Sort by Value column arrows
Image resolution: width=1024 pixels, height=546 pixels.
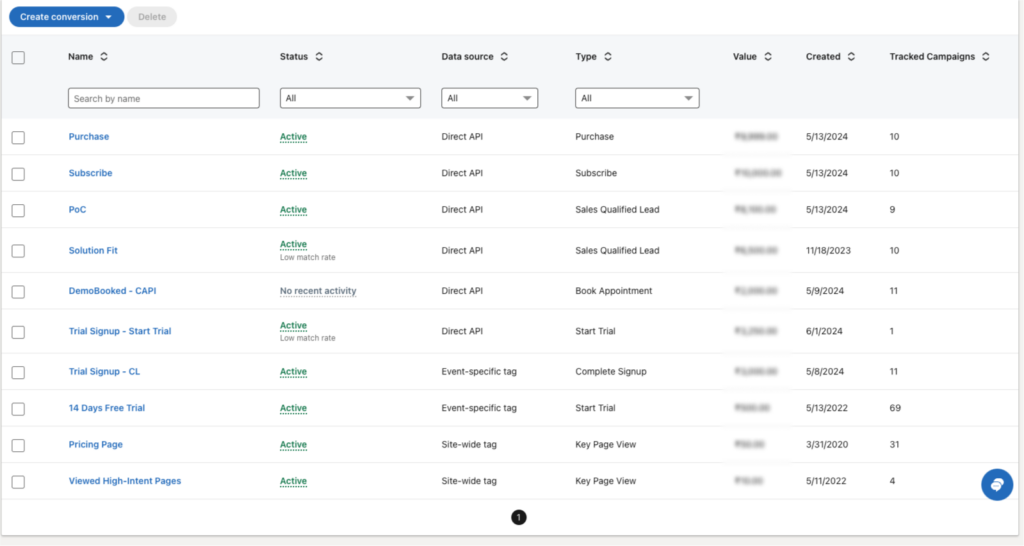click(768, 57)
